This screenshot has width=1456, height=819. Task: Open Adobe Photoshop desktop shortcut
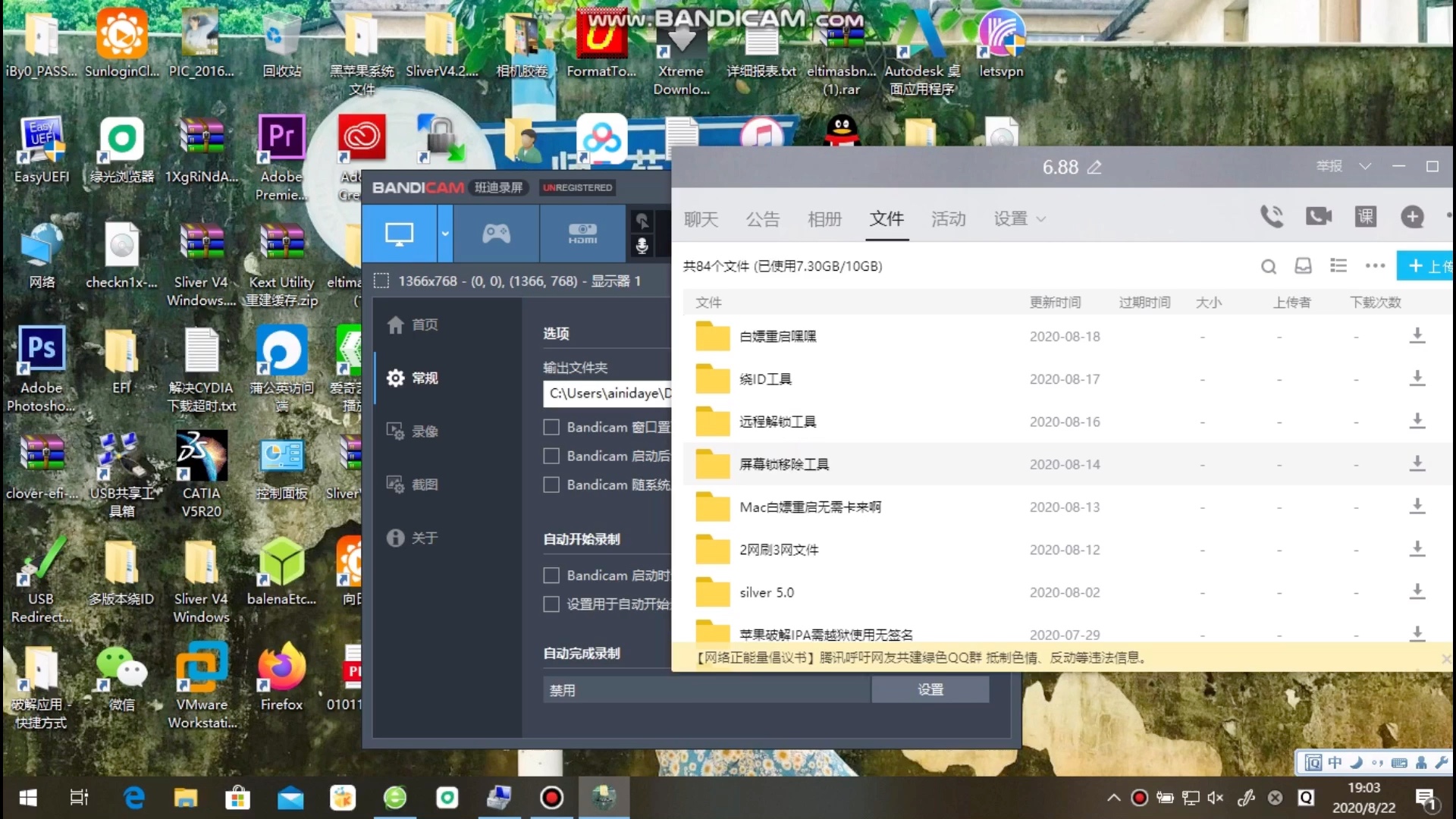tap(41, 370)
